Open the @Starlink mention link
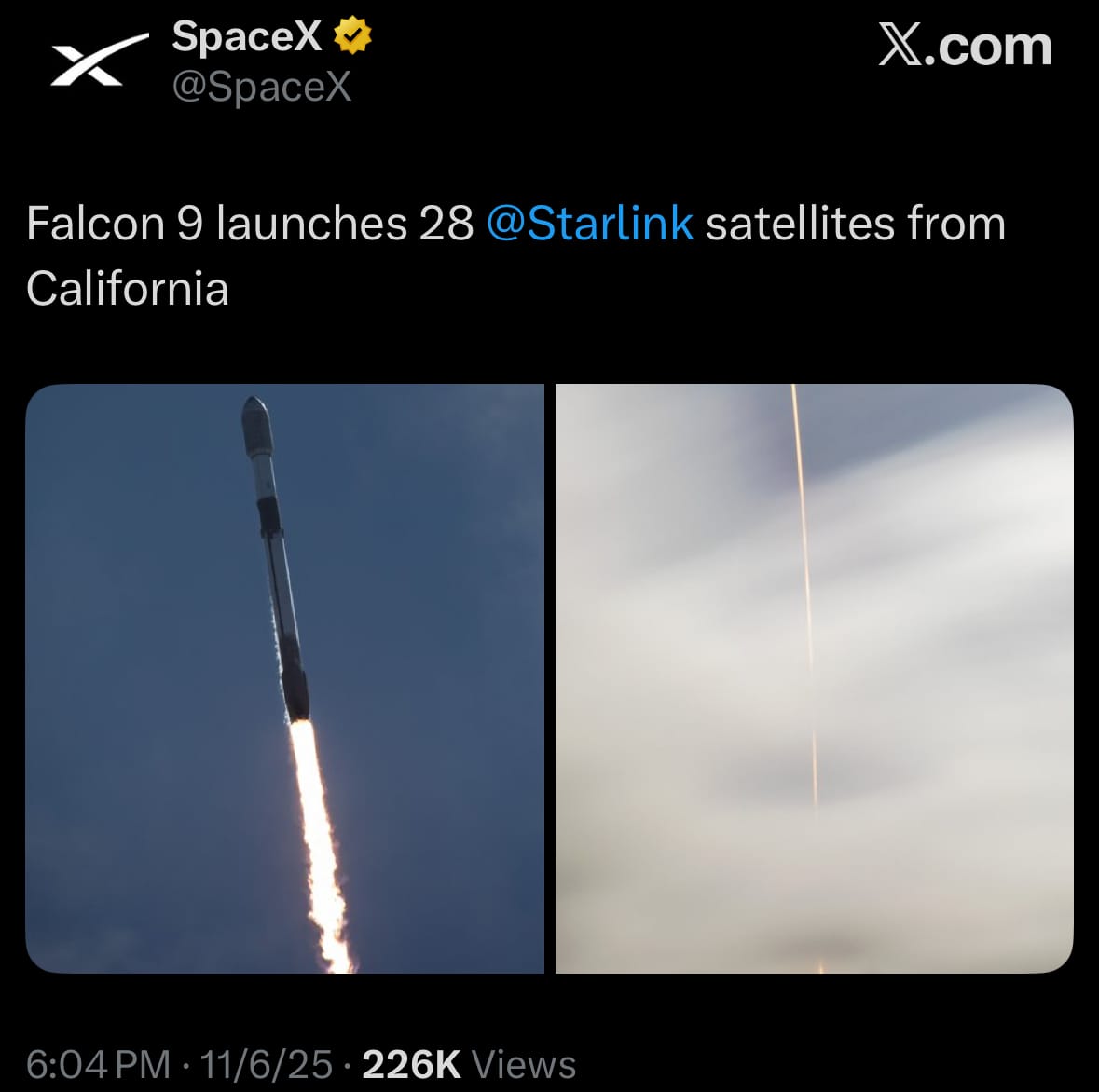This screenshot has height=1092, width=1099. pyautogui.click(x=589, y=225)
